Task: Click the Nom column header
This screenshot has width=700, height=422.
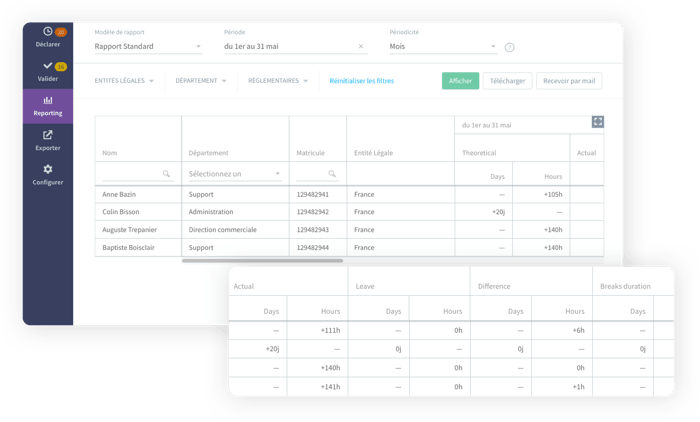Action: [109, 153]
